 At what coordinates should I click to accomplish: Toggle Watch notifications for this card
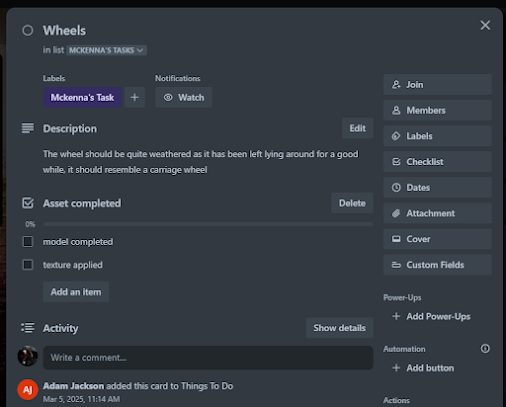click(x=184, y=97)
